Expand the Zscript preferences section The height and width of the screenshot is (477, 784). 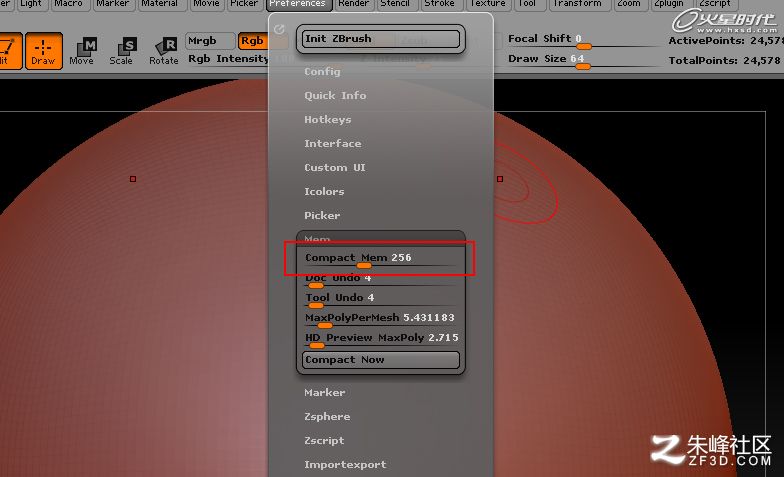tap(324, 440)
